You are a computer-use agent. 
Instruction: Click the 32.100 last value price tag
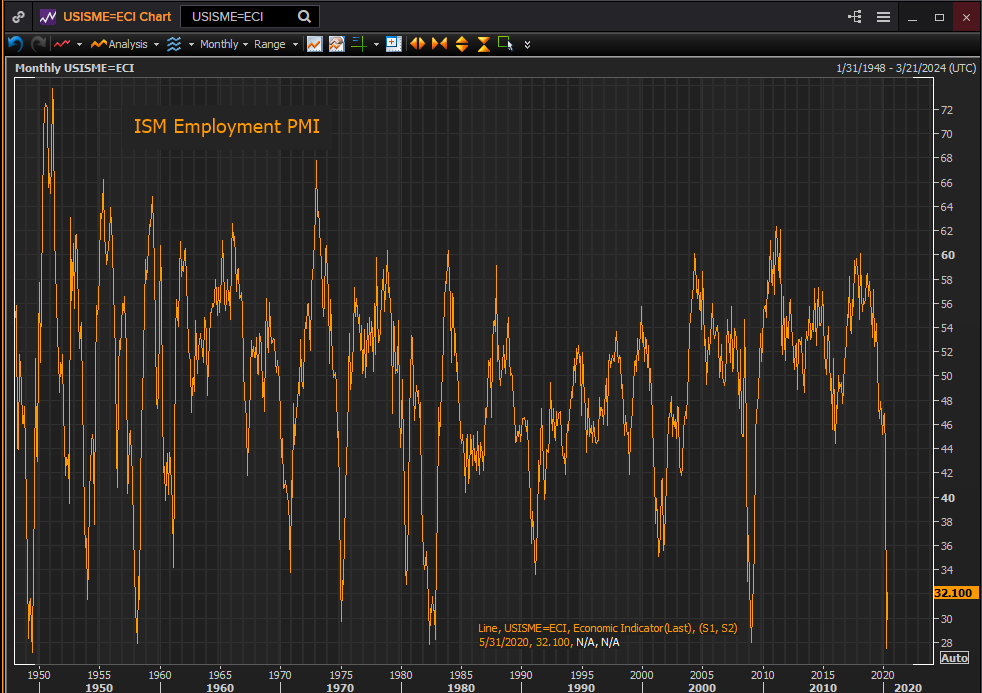[x=955, y=593]
